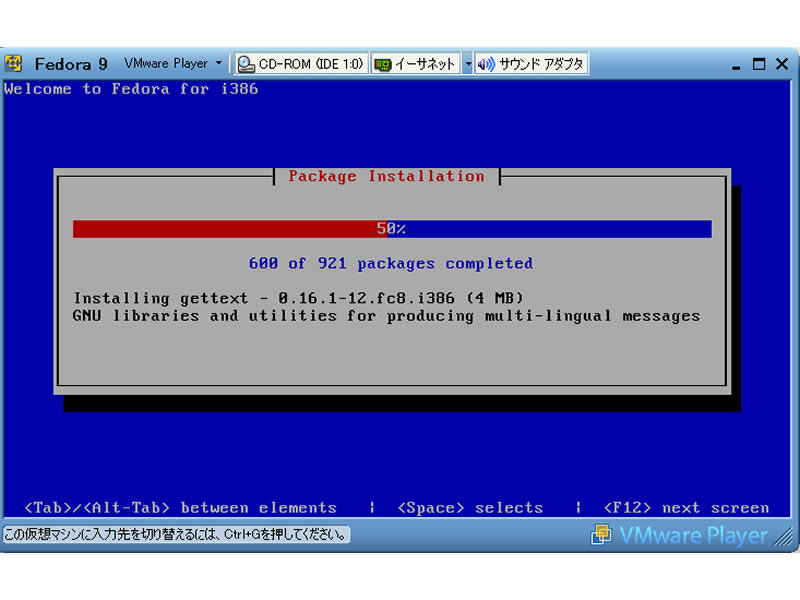The width and height of the screenshot is (800, 600).
Task: Click the "Welcome to Fedora for i386" header
Action: coord(131,89)
